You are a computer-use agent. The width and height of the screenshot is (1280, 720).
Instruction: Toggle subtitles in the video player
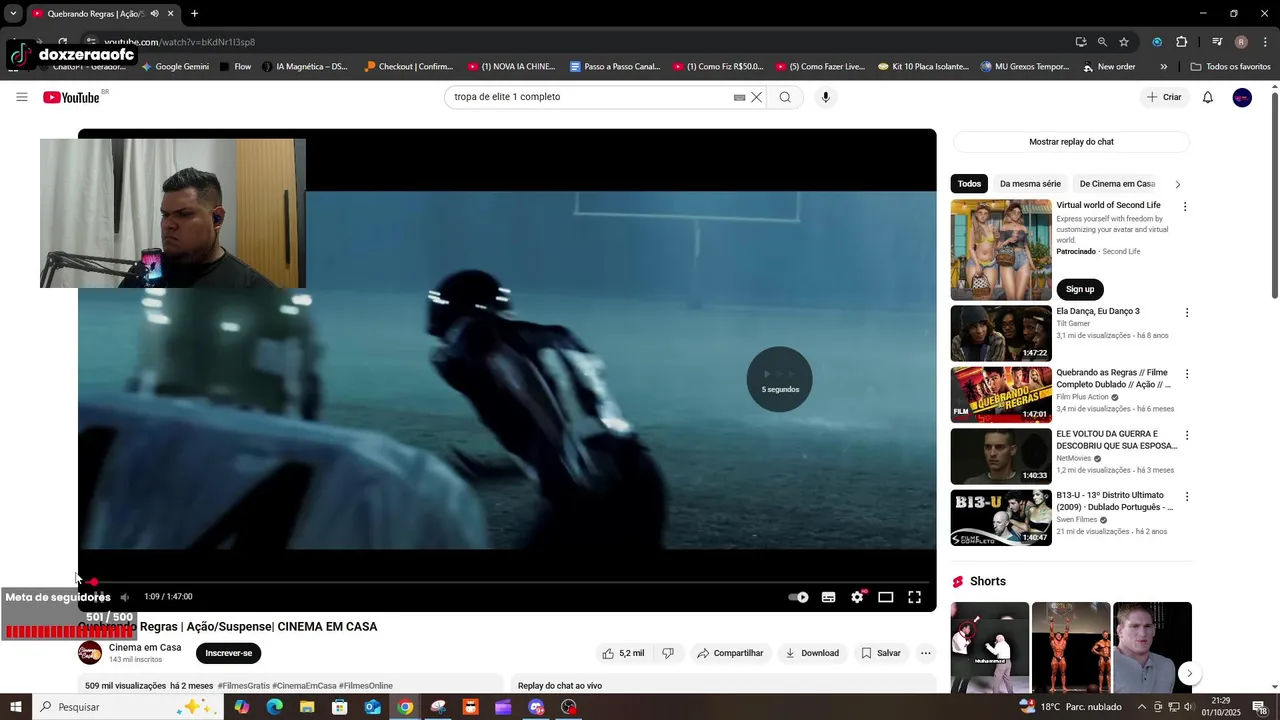828,597
